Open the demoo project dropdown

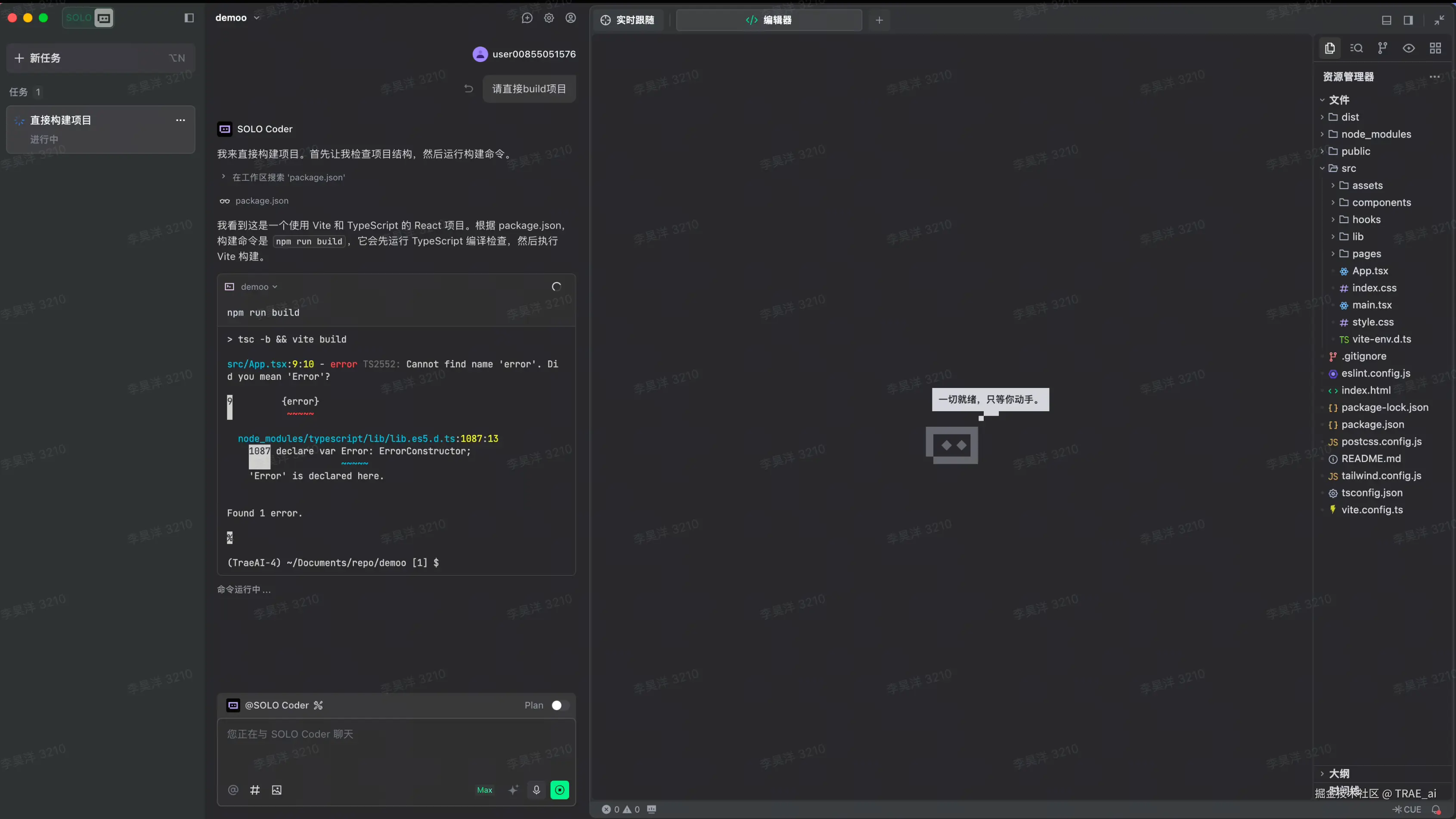[237, 18]
